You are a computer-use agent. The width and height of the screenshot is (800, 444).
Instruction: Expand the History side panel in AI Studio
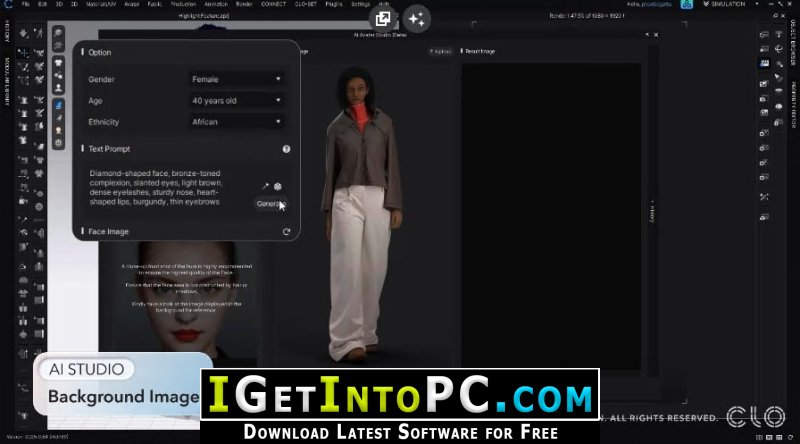652,211
